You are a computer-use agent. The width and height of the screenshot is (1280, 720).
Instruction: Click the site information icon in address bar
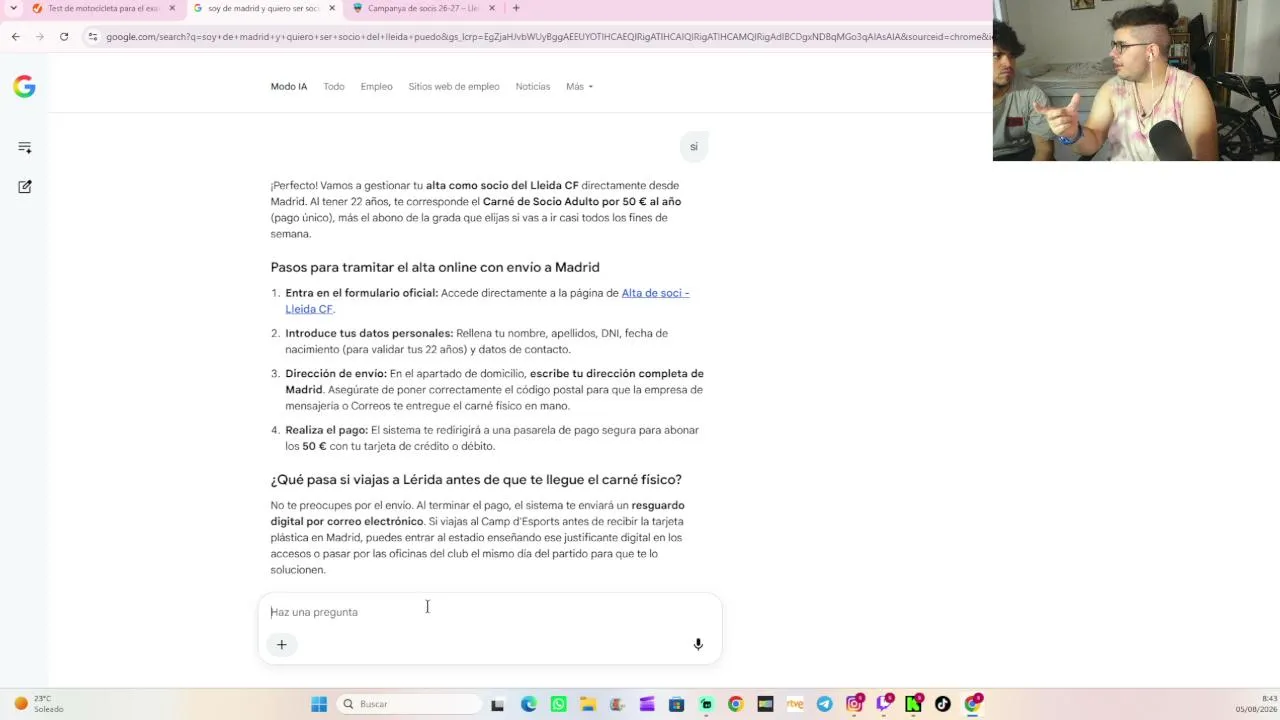(93, 37)
